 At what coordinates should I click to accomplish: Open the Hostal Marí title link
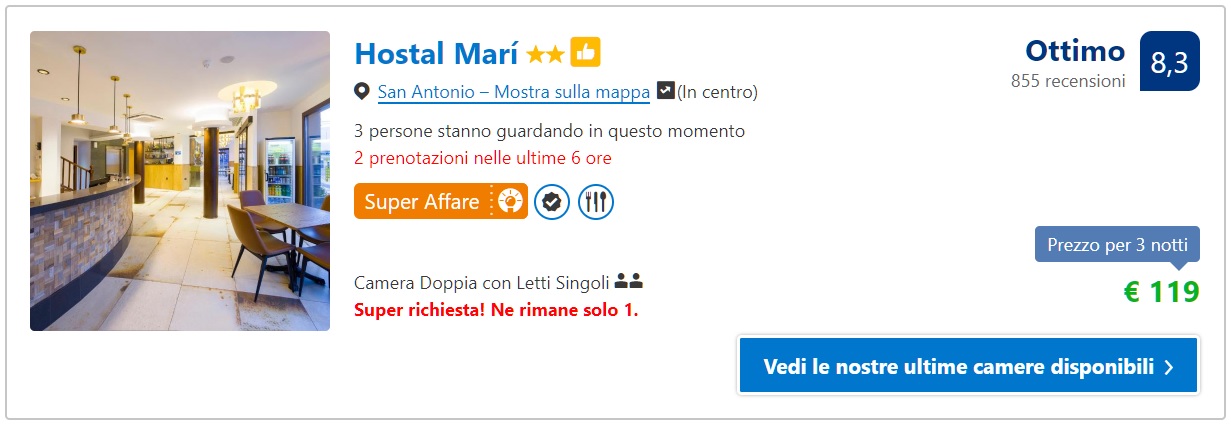pos(436,52)
